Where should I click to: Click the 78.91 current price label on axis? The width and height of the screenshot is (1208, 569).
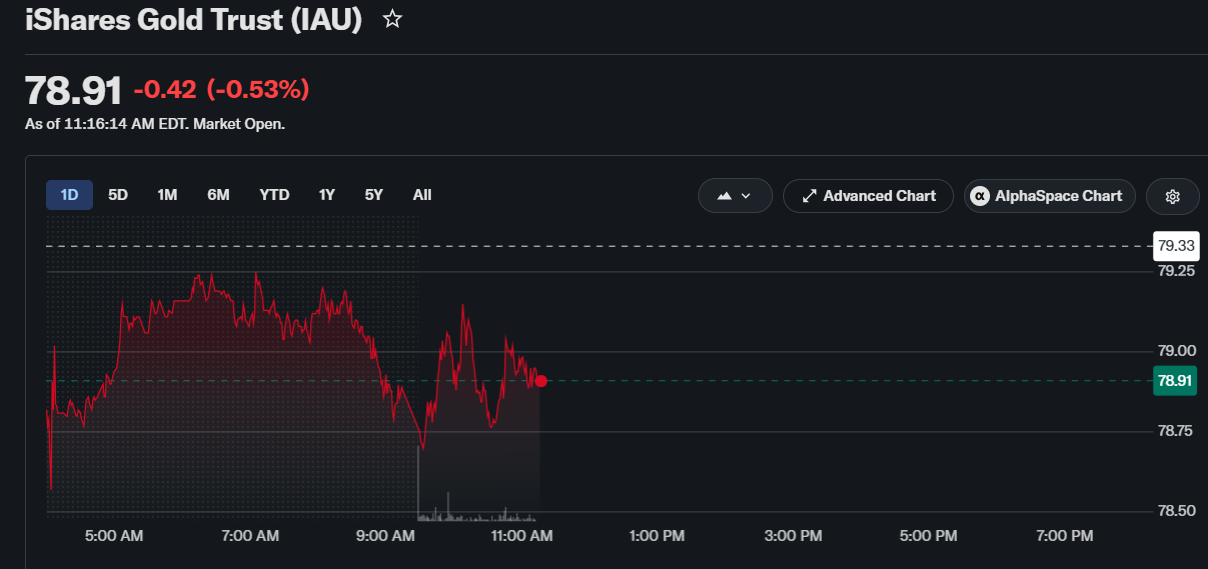[x=1174, y=380]
